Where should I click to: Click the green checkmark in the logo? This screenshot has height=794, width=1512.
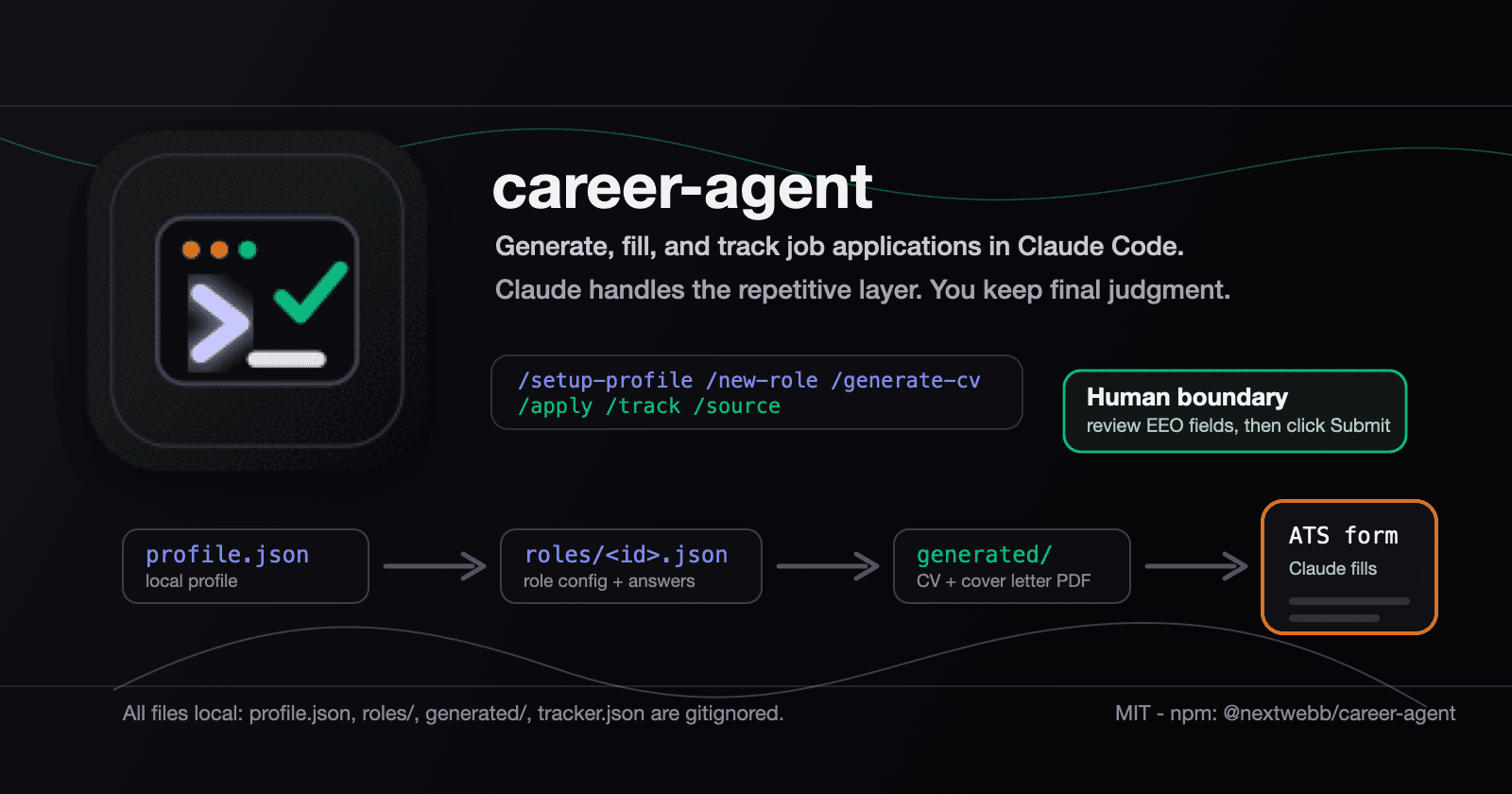click(x=311, y=293)
